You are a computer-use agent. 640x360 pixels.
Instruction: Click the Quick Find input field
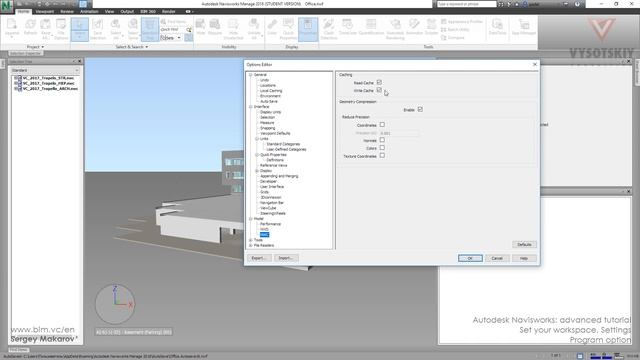173,29
